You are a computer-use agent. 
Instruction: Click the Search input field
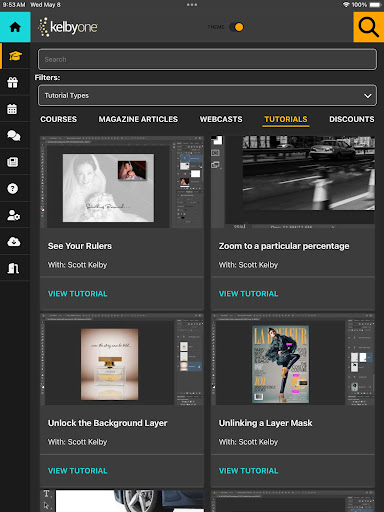coord(207,59)
